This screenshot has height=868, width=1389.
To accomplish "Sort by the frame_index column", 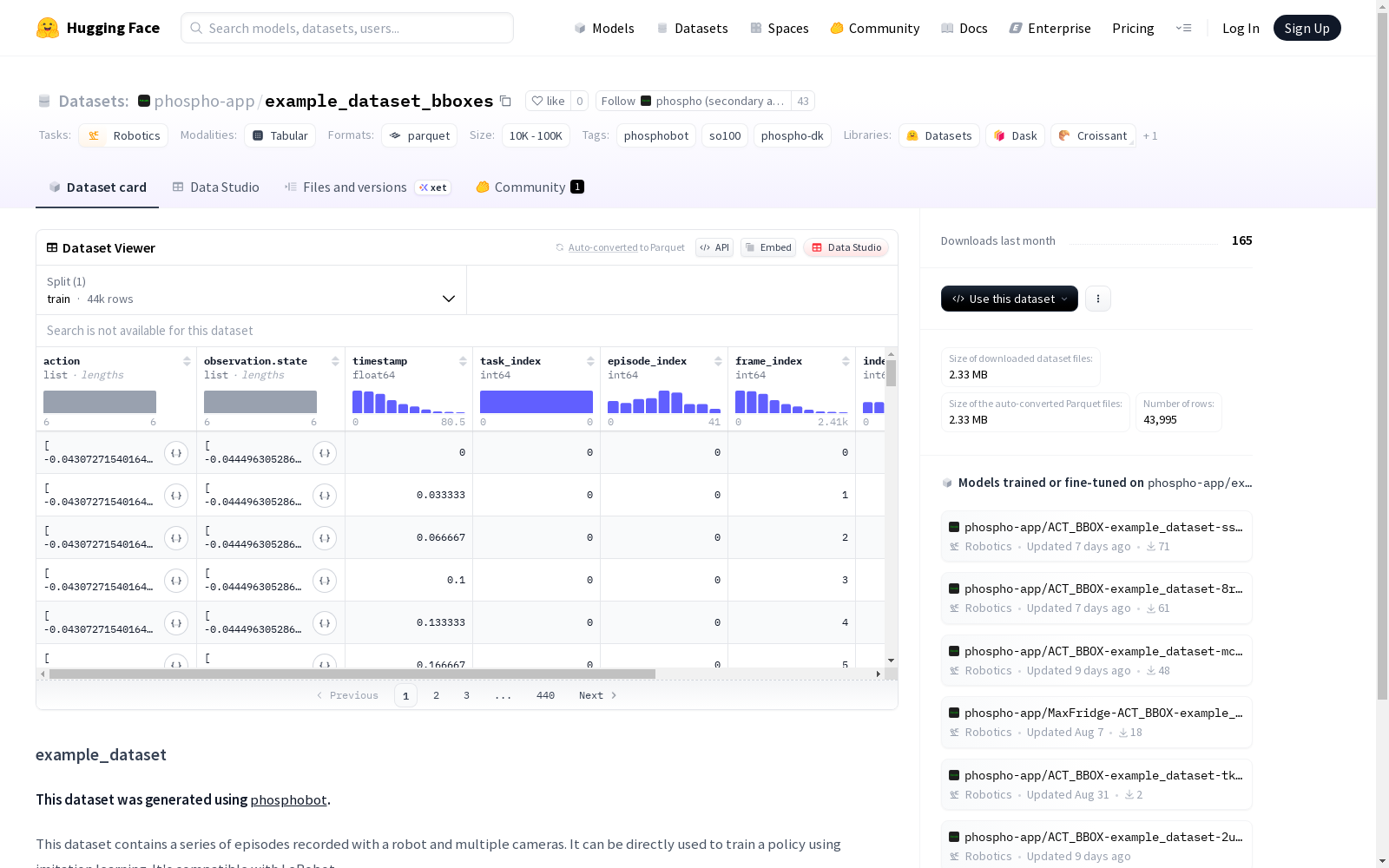I will click(846, 361).
